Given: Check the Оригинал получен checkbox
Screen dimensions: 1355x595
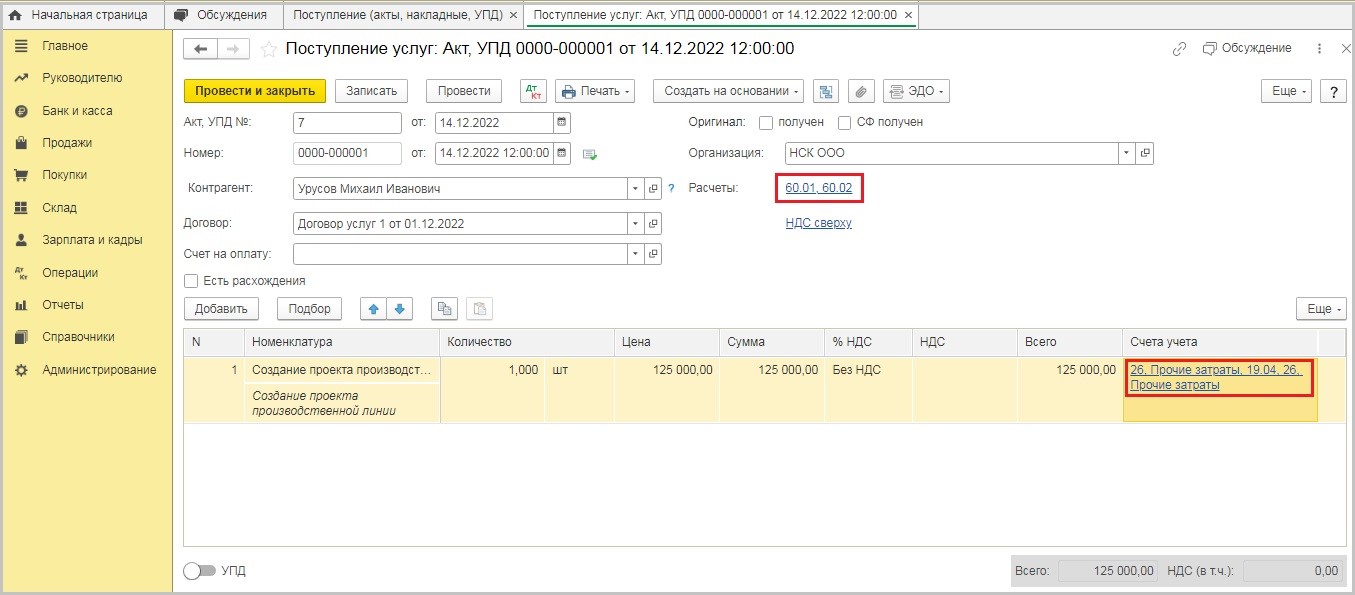Looking at the screenshot, I should [x=766, y=123].
